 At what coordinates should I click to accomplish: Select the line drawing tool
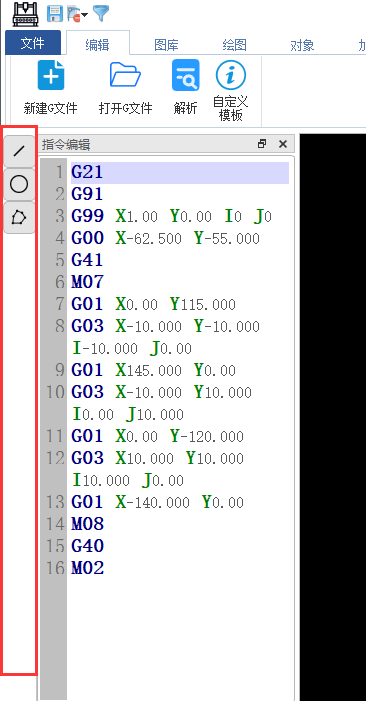point(19,151)
